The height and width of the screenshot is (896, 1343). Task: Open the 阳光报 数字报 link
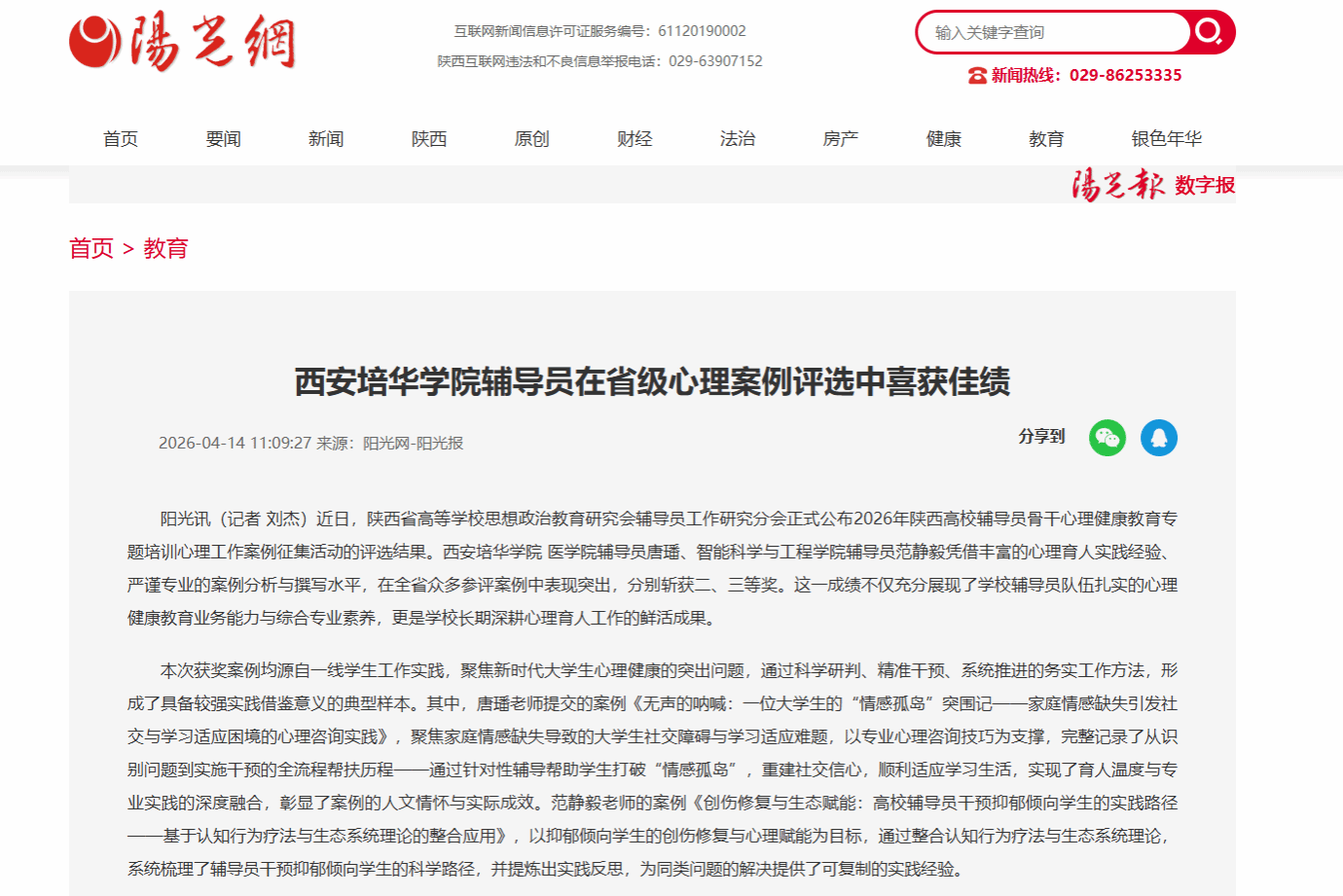(x=1153, y=185)
